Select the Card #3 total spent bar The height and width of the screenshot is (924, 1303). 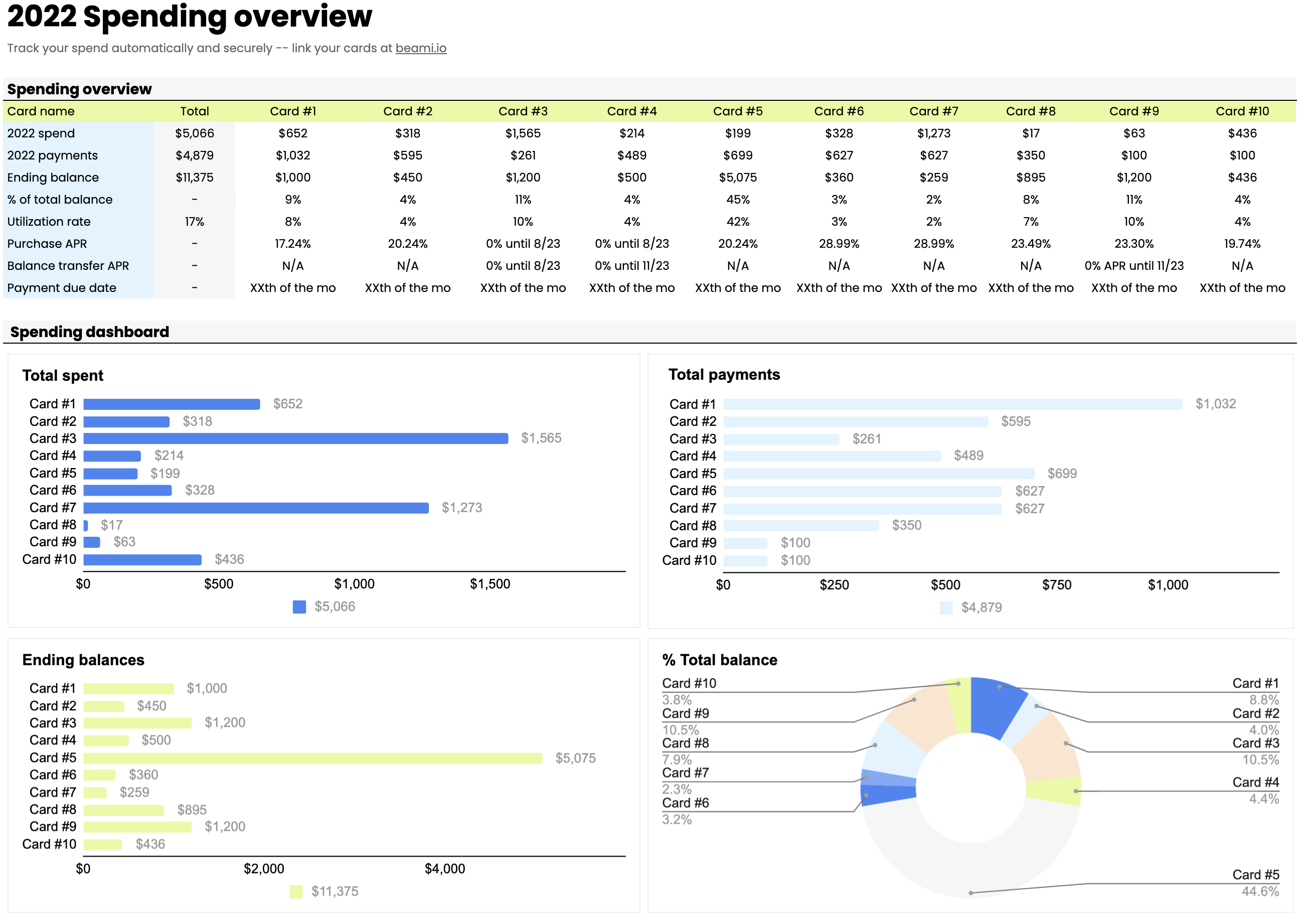tap(296, 438)
